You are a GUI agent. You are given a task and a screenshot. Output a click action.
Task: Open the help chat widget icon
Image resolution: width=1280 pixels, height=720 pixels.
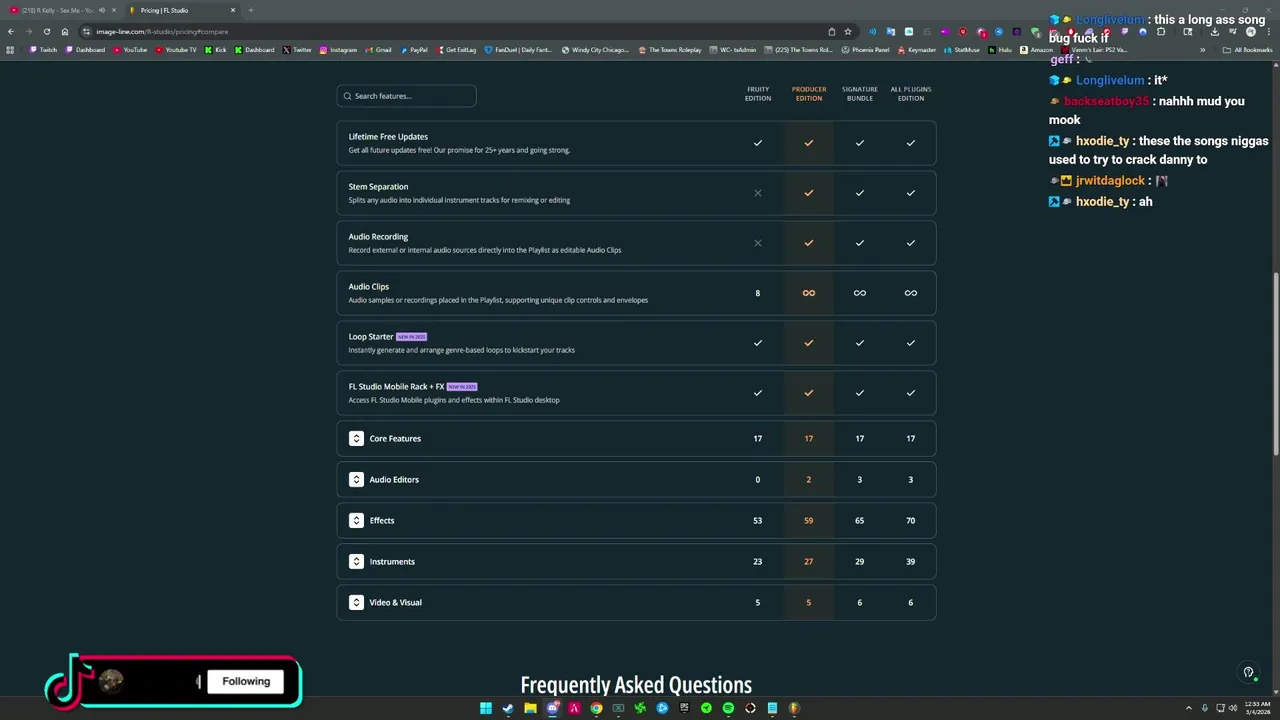coord(1248,673)
